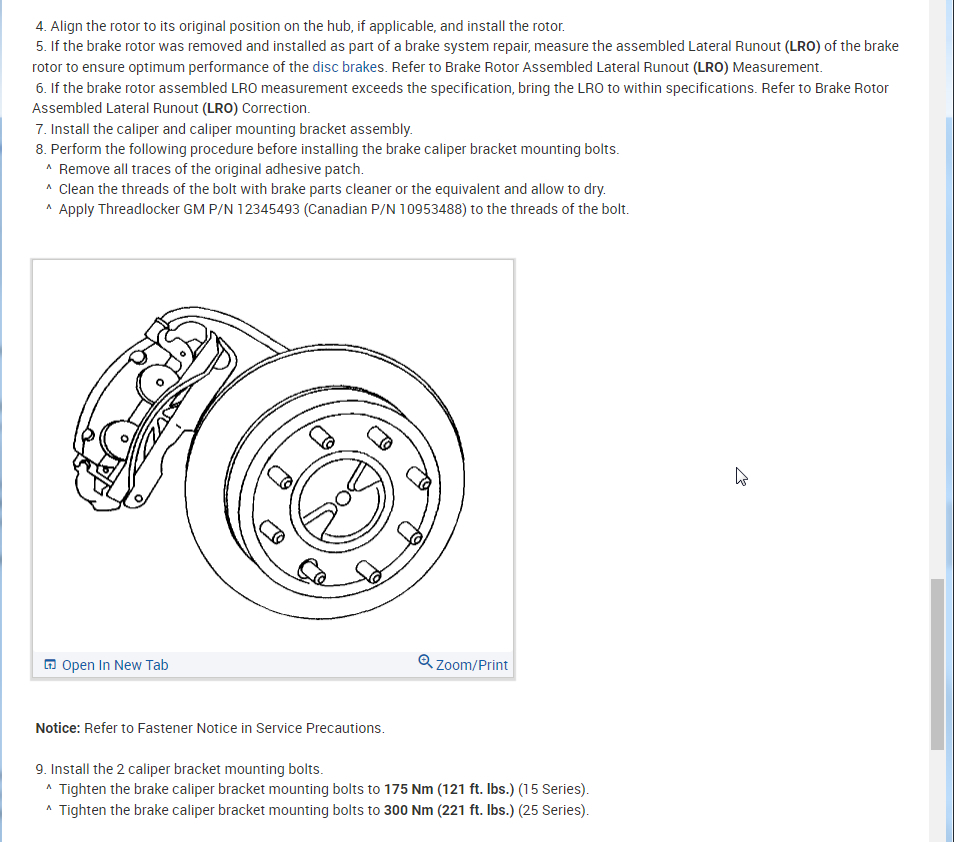Click the step 7 caliper install line
Viewport: 954px width, 842px height.
pyautogui.click(x=224, y=129)
